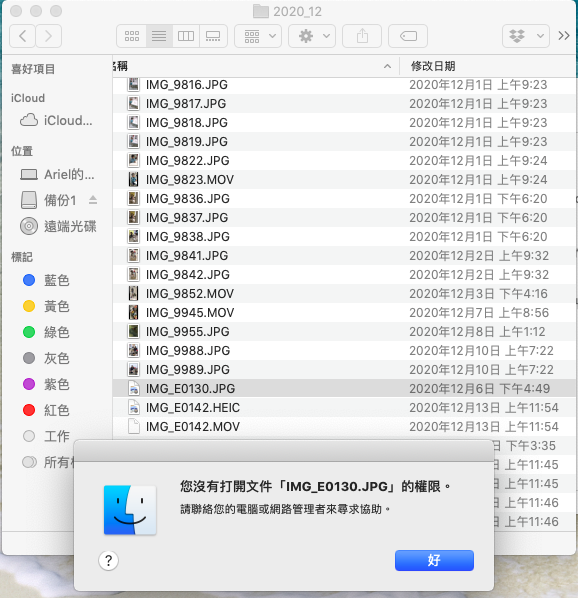Select file IMG_9816.JPG
This screenshot has height=598, width=578.
click(x=344, y=85)
